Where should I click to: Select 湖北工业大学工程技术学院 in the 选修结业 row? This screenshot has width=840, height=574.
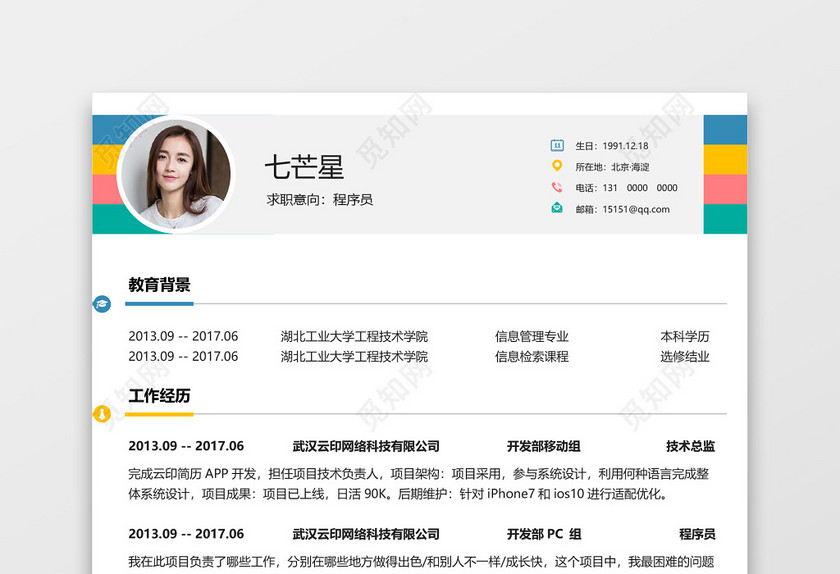point(354,356)
